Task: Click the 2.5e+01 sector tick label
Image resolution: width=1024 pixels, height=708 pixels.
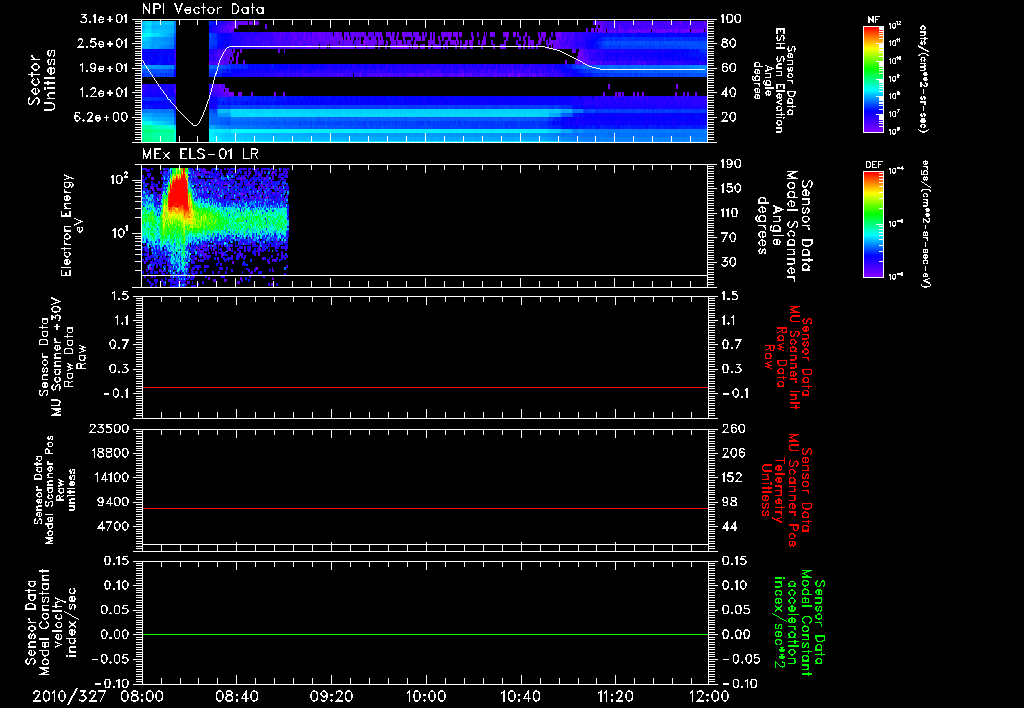Action: click(x=104, y=43)
